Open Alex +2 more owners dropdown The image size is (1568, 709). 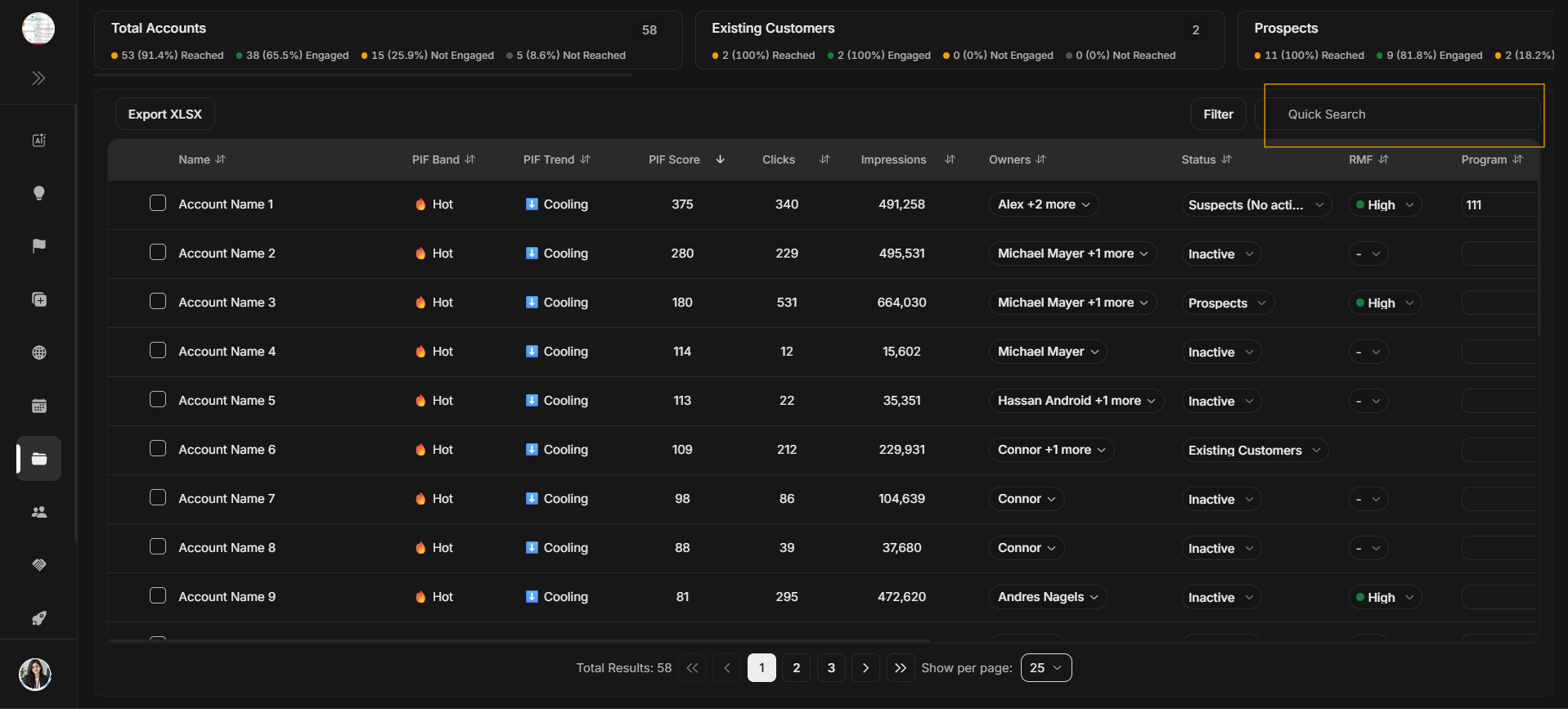click(x=1044, y=204)
